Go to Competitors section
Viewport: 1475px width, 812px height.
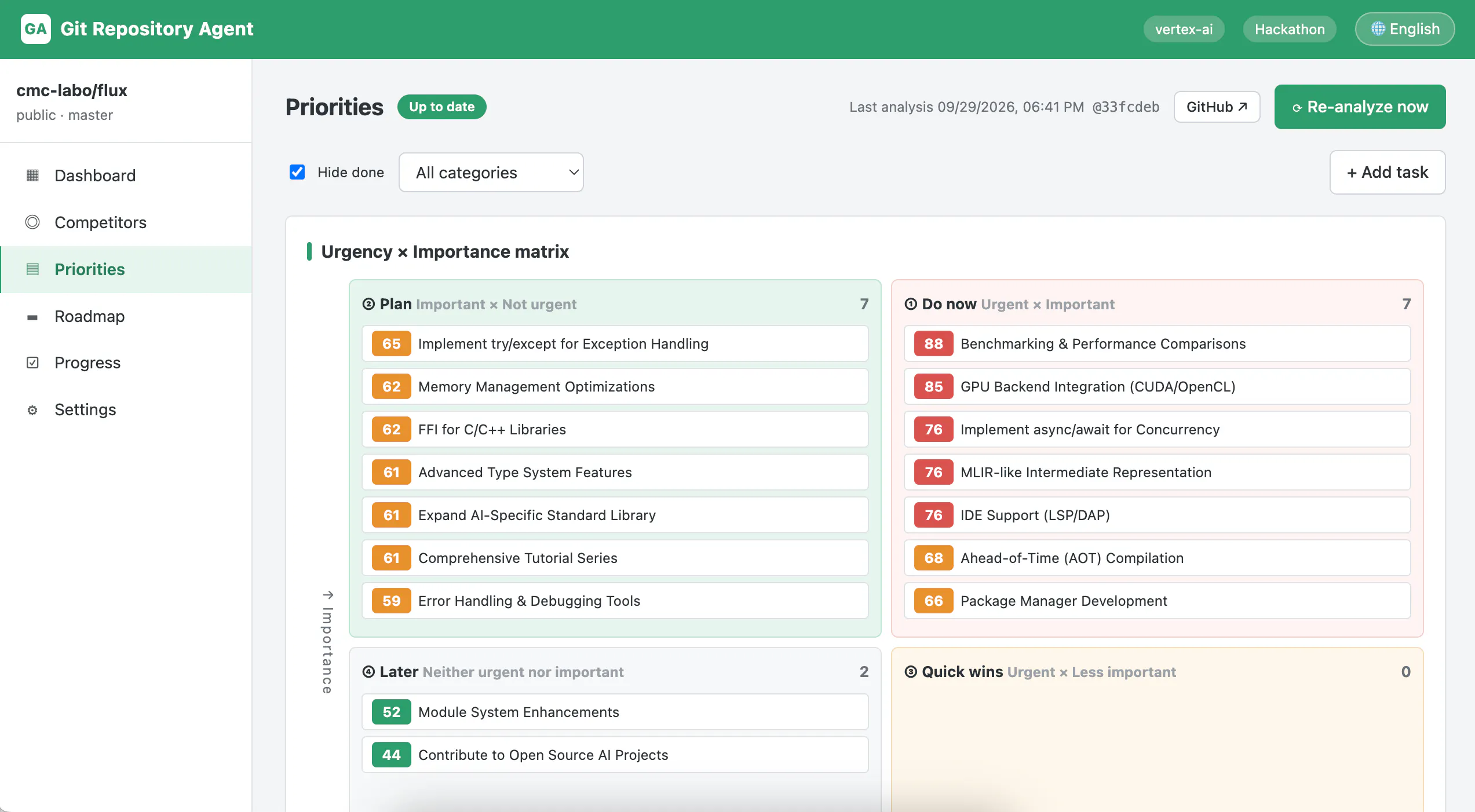click(x=126, y=222)
